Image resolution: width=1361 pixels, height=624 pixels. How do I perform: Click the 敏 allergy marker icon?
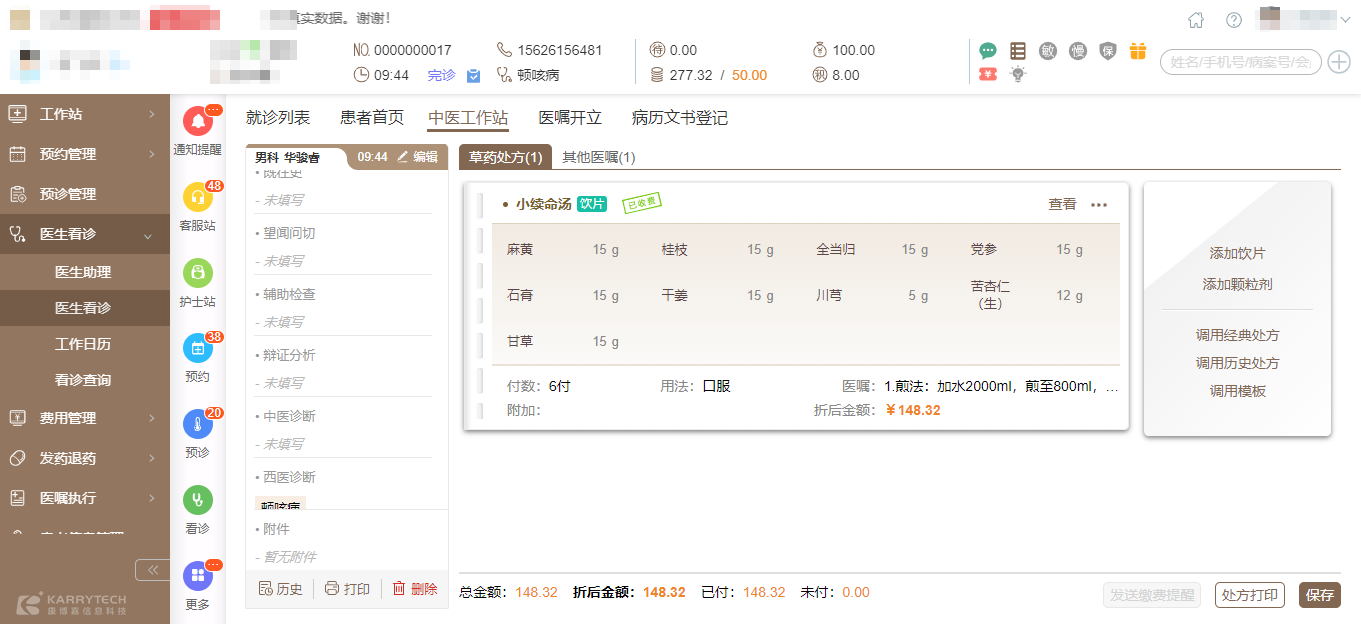(x=1048, y=51)
